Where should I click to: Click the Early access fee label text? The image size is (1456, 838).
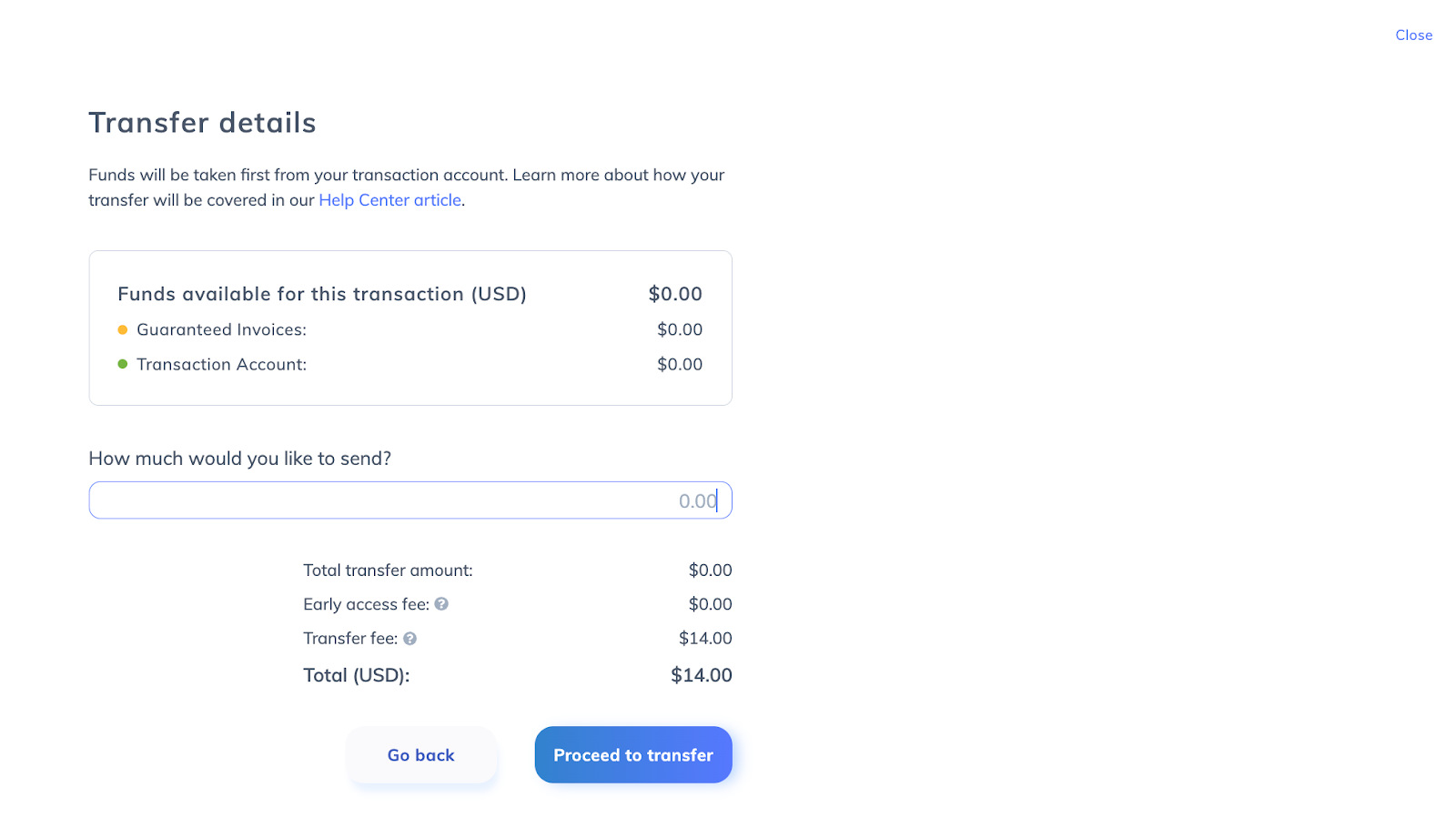[366, 604]
